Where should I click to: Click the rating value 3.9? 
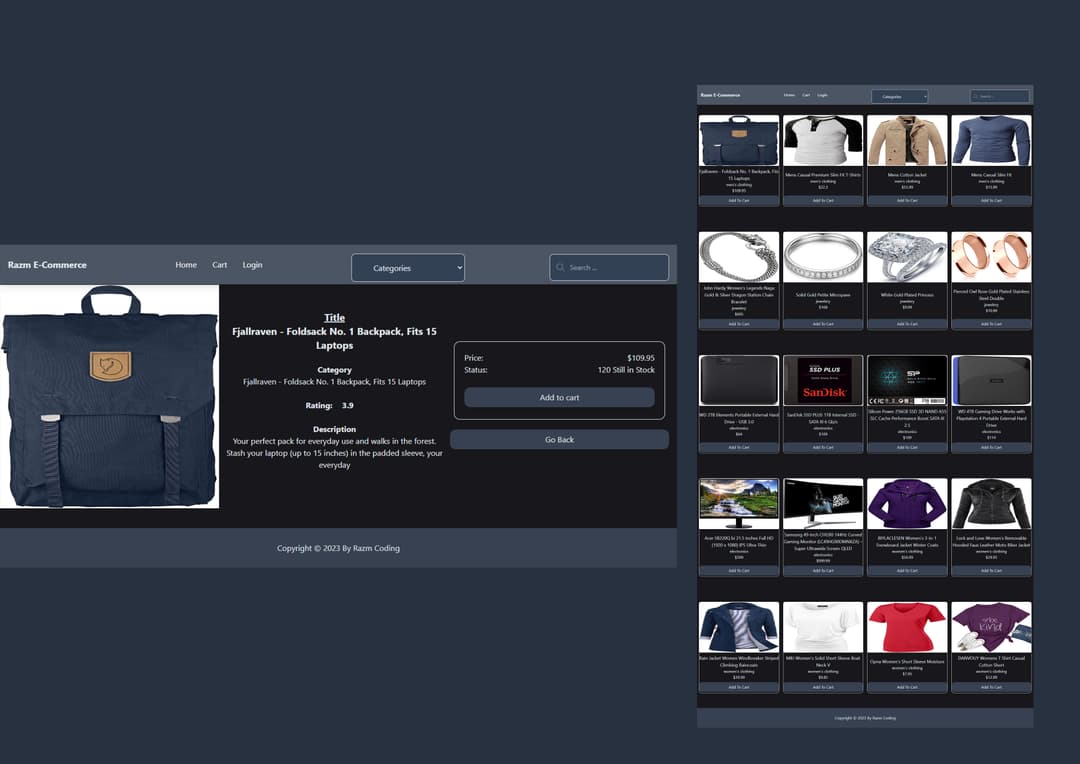pos(348,406)
